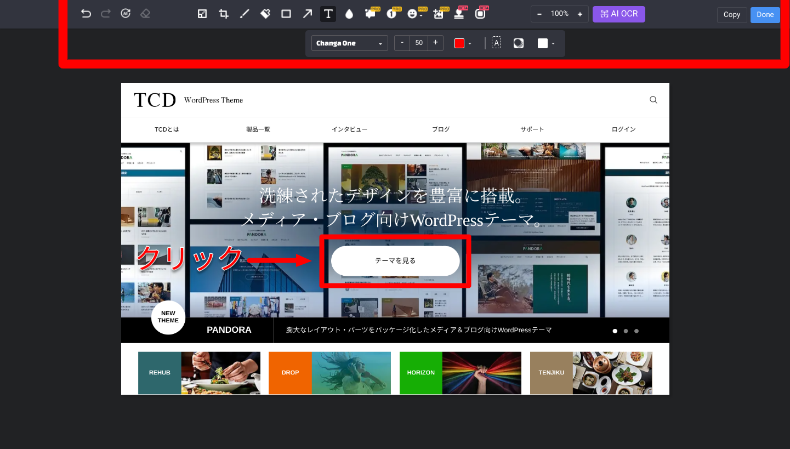Open the ログイン menu item
The height and width of the screenshot is (449, 790).
624,130
